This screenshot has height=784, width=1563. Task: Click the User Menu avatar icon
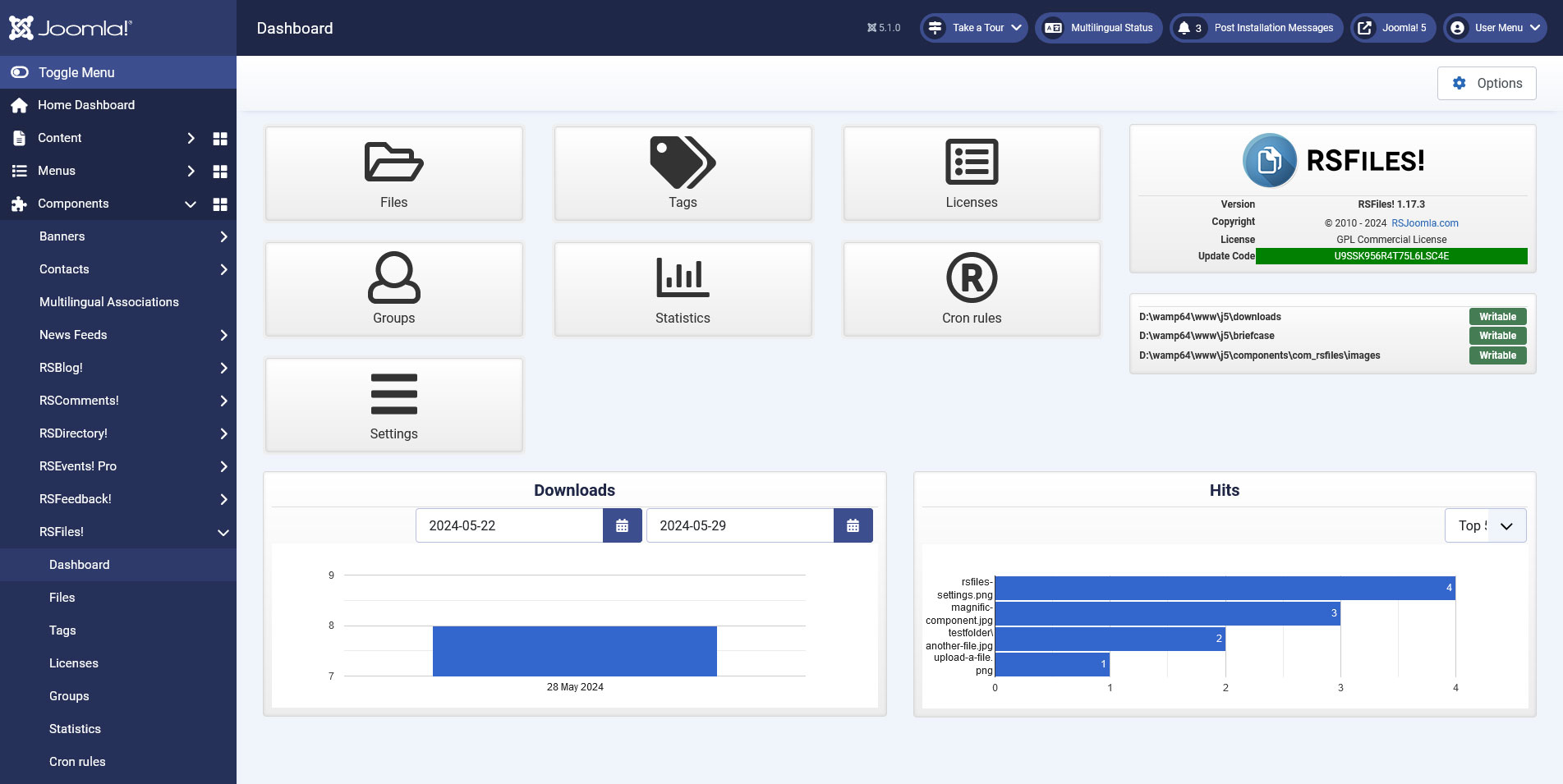(x=1457, y=28)
